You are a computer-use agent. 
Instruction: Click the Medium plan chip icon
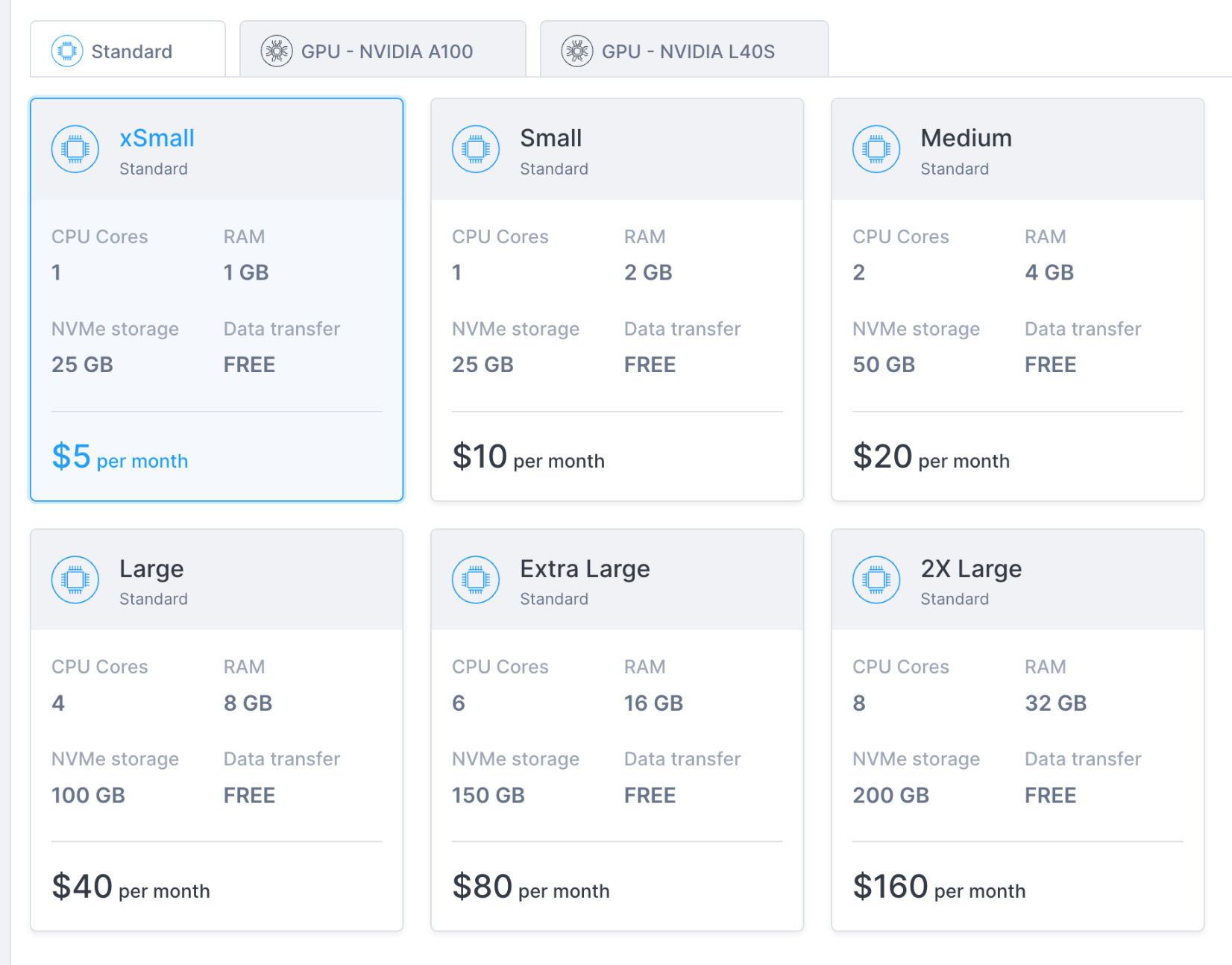click(876, 149)
